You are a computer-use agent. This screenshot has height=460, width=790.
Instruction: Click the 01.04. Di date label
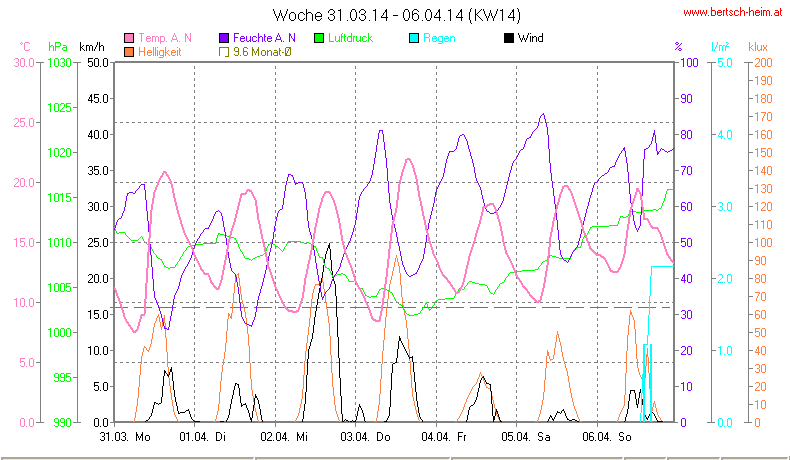203,437
